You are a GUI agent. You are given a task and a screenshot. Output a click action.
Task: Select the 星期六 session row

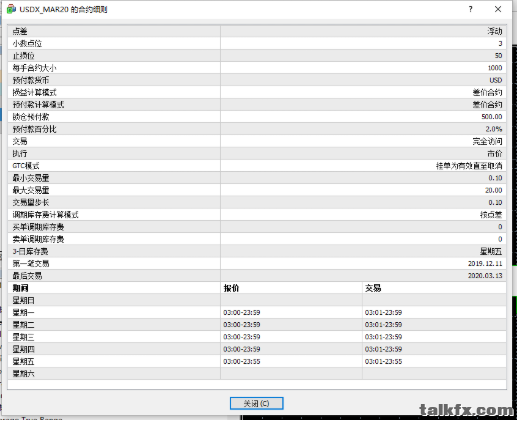coord(257,374)
